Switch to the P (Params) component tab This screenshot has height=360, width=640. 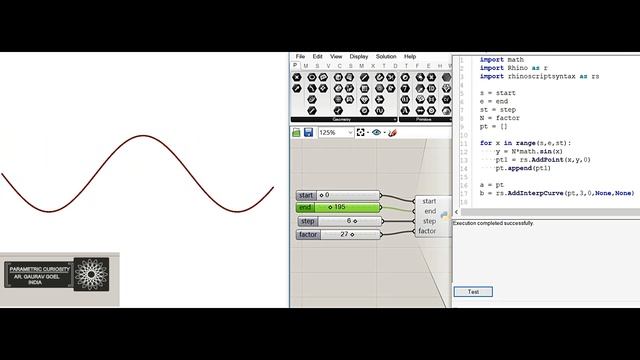[x=296, y=65]
